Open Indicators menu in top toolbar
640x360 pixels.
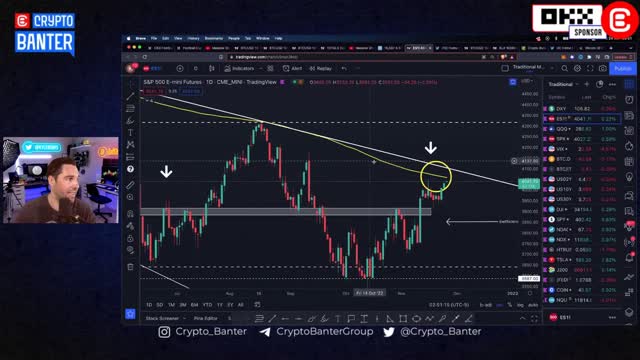(x=239, y=69)
